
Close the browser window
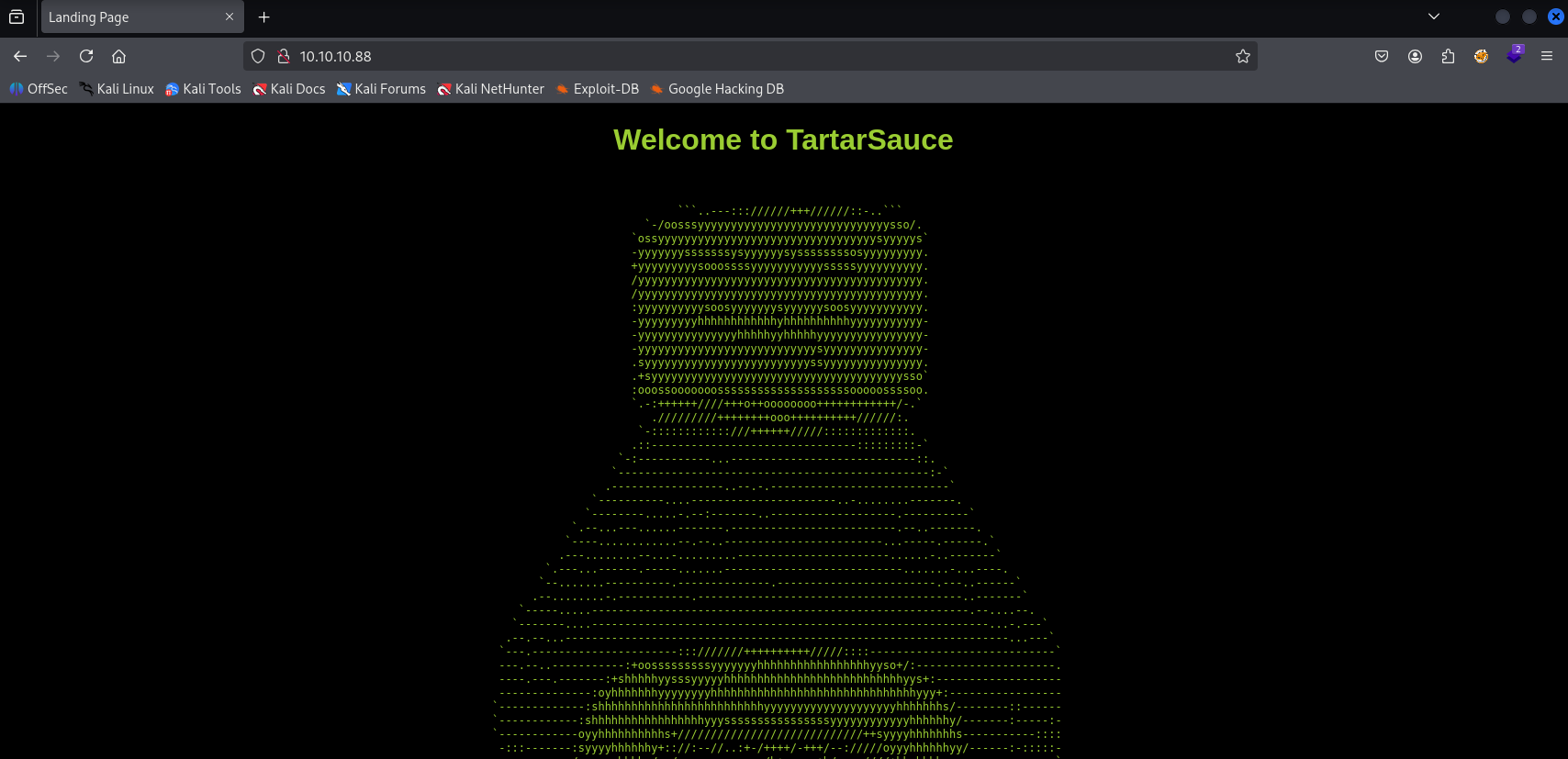point(1556,17)
